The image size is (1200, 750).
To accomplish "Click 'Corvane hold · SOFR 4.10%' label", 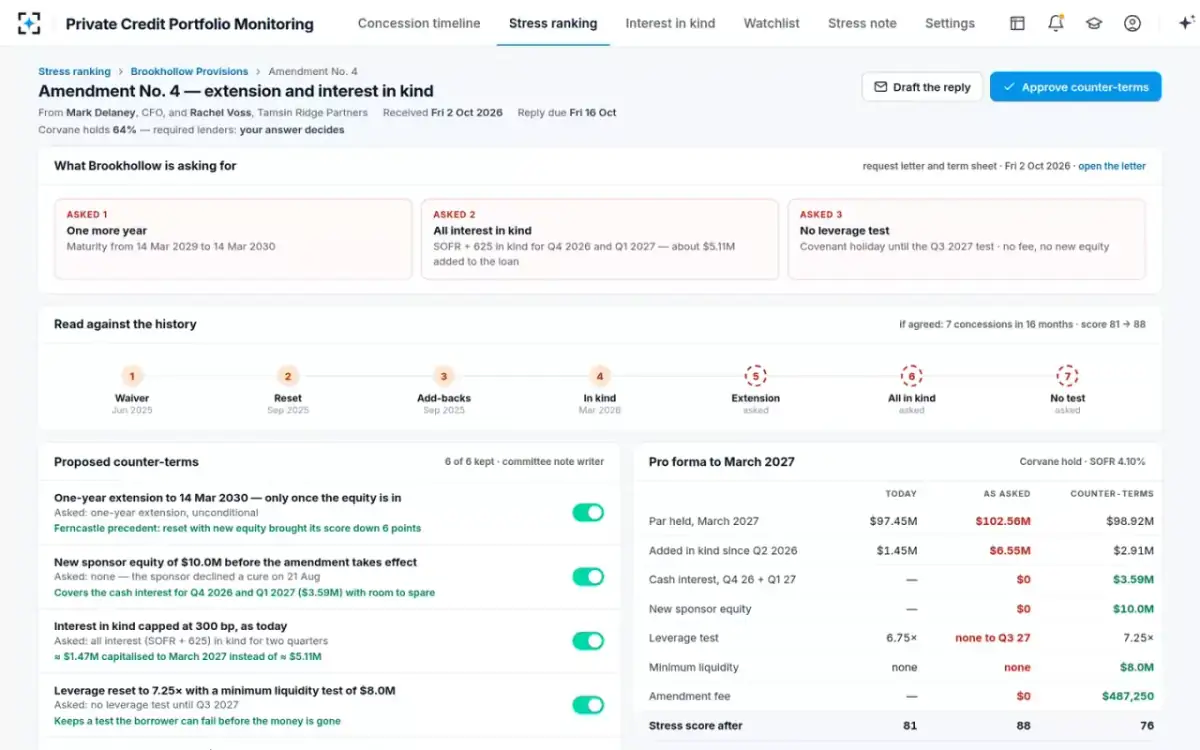I will [x=1083, y=462].
